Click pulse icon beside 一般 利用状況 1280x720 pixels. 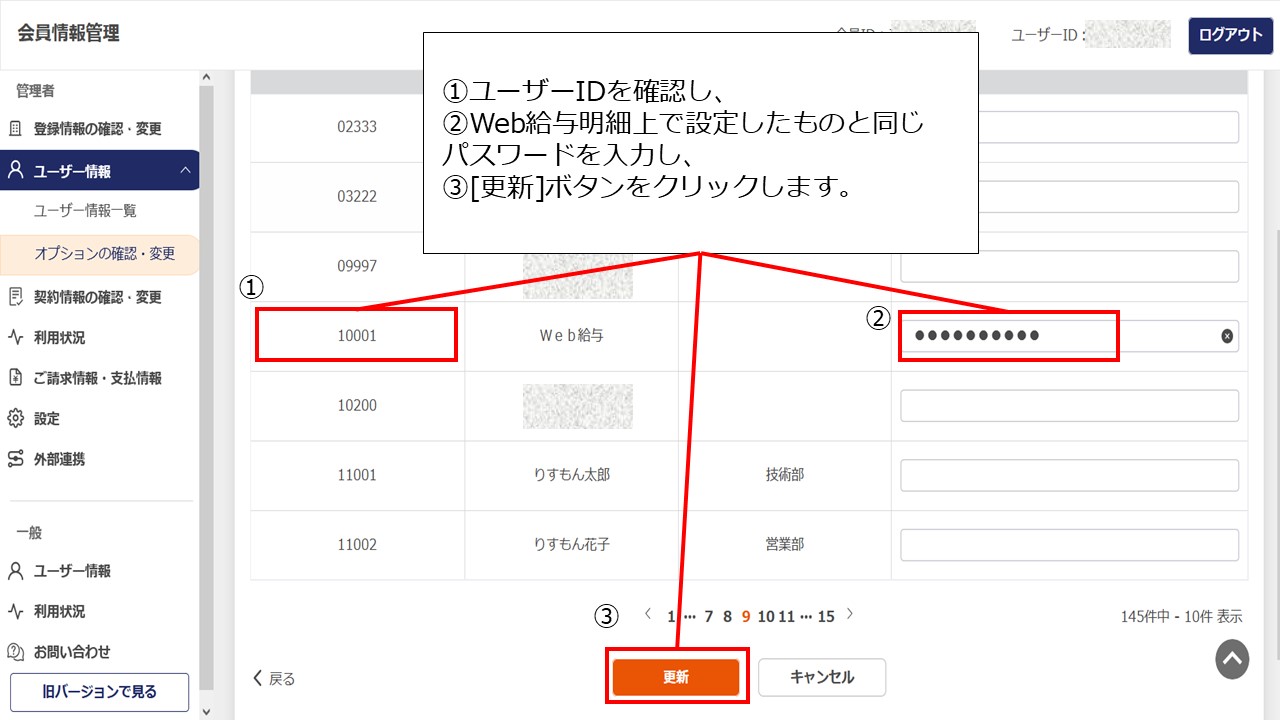click(x=15, y=611)
